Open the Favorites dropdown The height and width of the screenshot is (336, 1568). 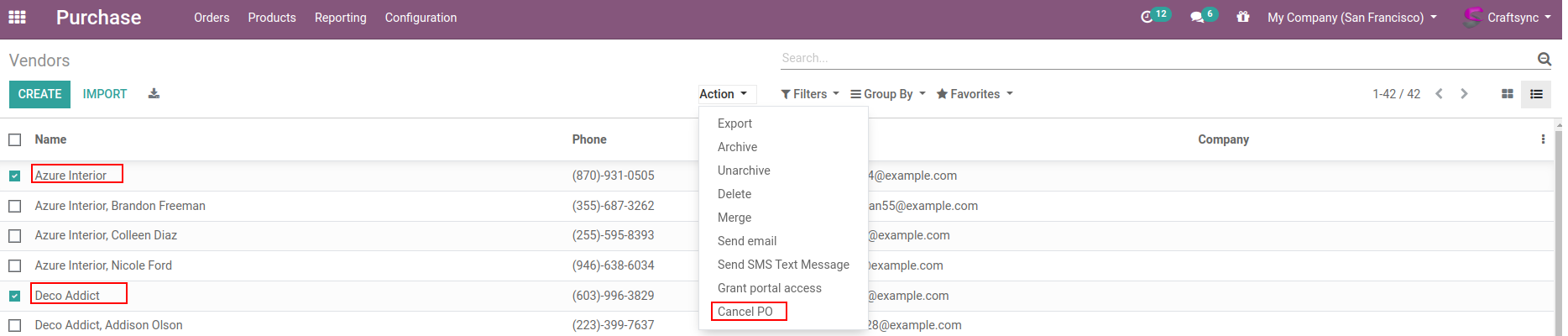pos(975,94)
